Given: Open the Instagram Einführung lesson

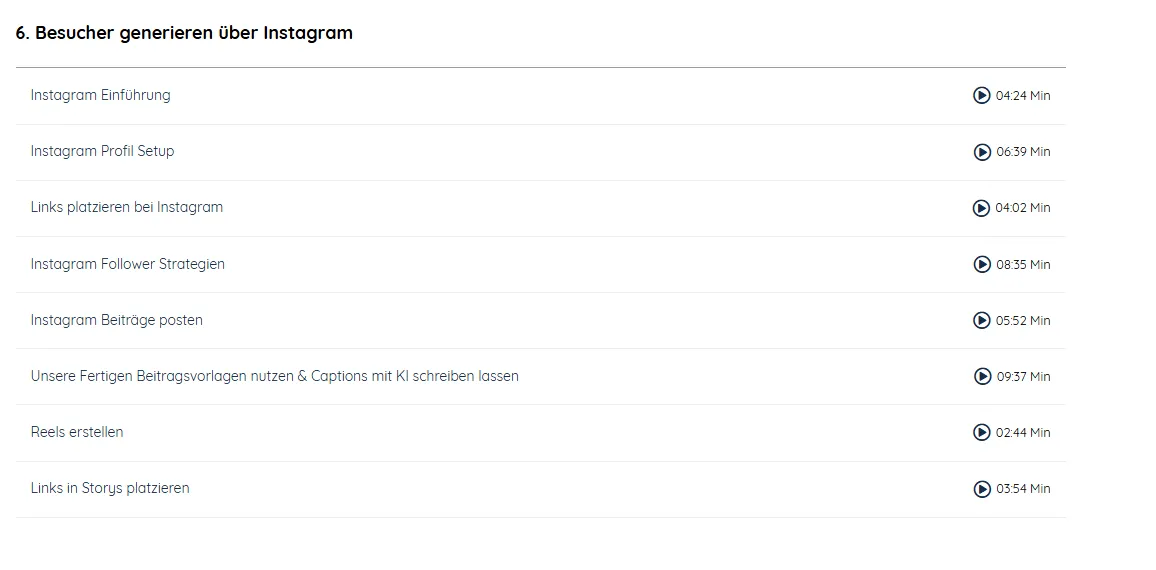Looking at the screenshot, I should click(100, 95).
